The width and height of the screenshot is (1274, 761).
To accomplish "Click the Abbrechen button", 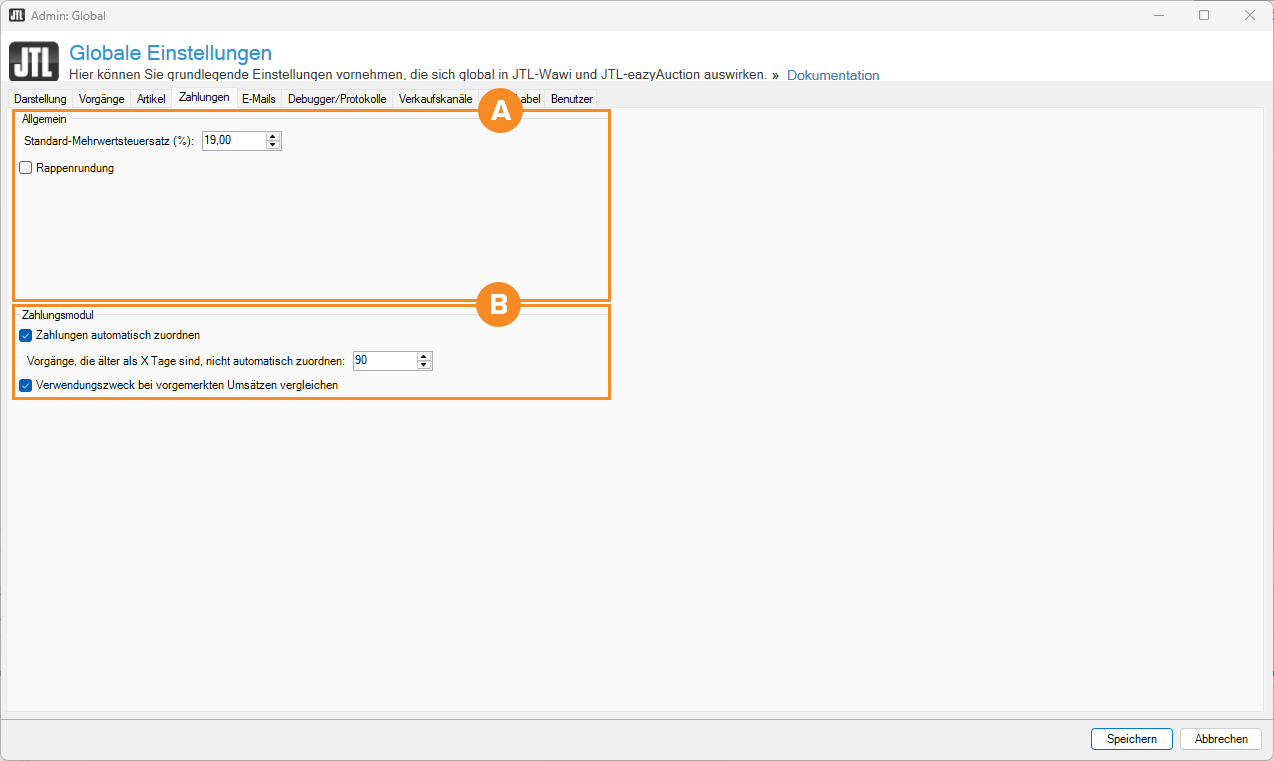I will (1221, 739).
